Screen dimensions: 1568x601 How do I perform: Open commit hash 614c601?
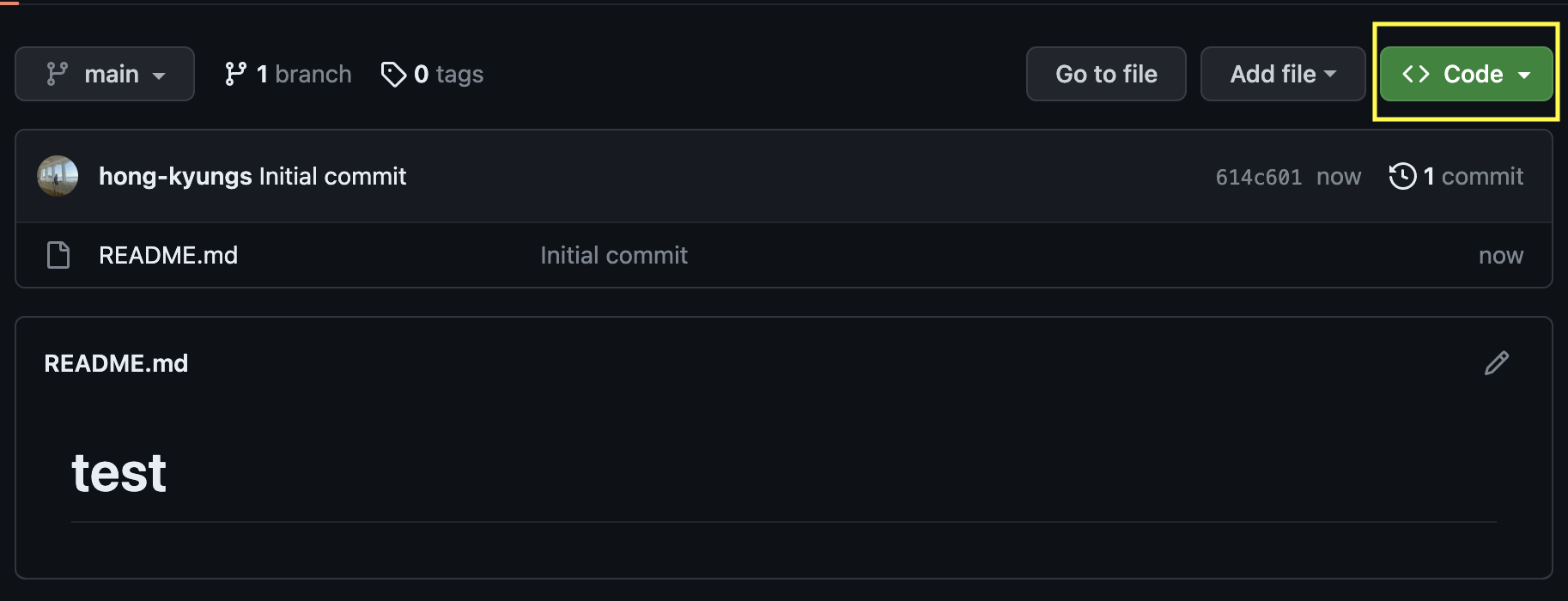coord(1259,177)
